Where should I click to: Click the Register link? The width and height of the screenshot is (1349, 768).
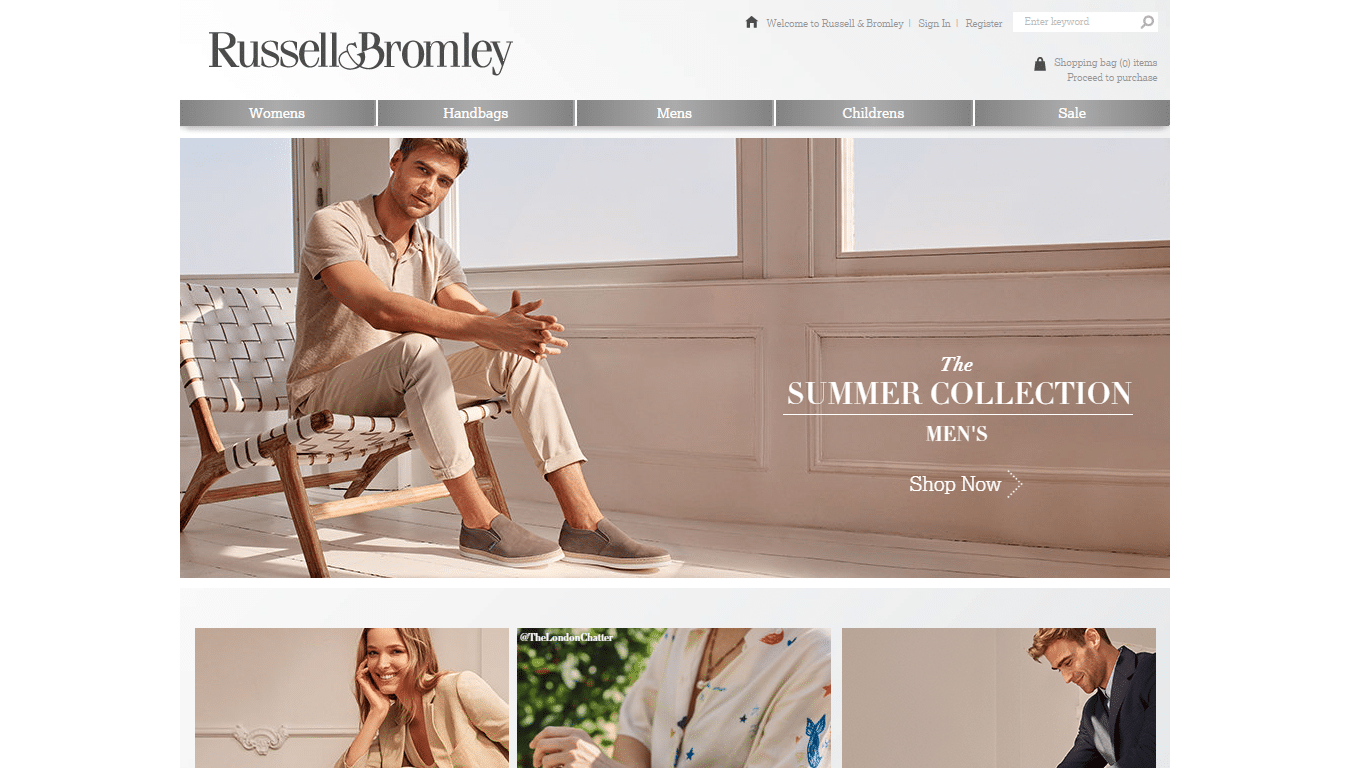(x=983, y=23)
